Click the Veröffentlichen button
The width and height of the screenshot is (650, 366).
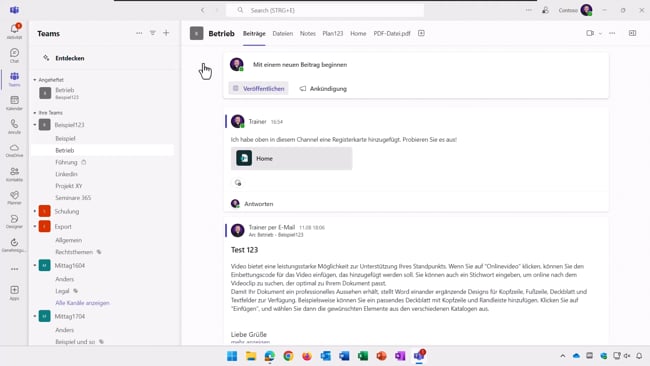click(x=259, y=88)
